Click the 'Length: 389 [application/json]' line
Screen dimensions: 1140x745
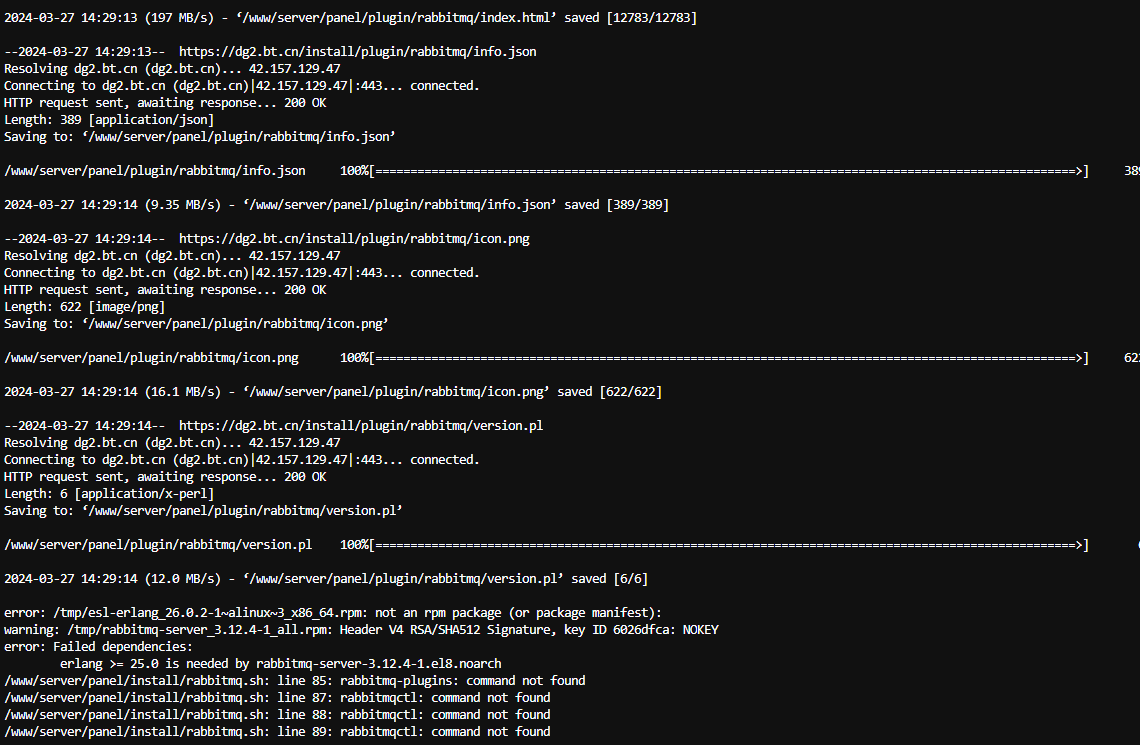pos(109,119)
